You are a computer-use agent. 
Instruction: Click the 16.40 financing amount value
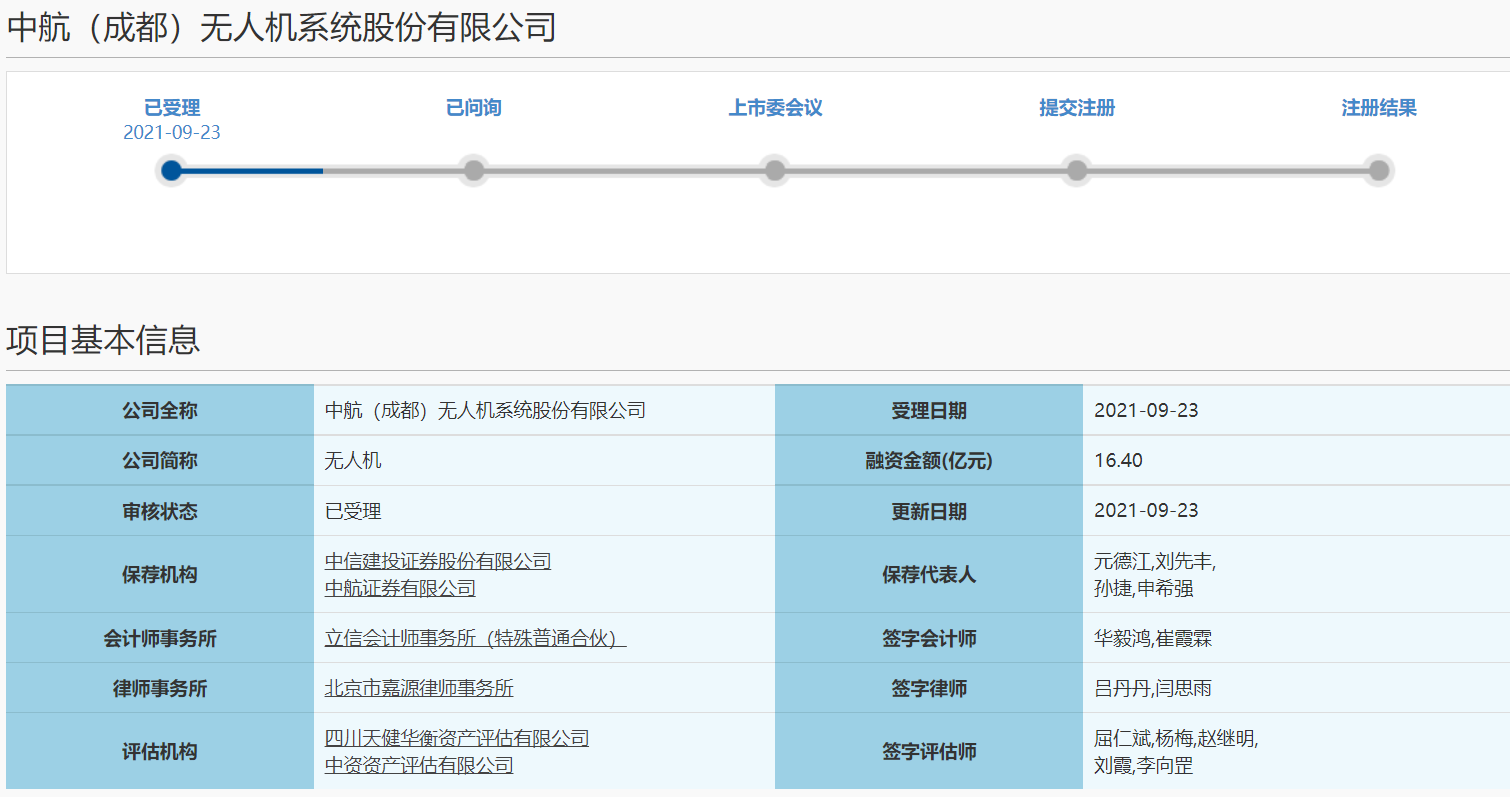tap(1119, 460)
